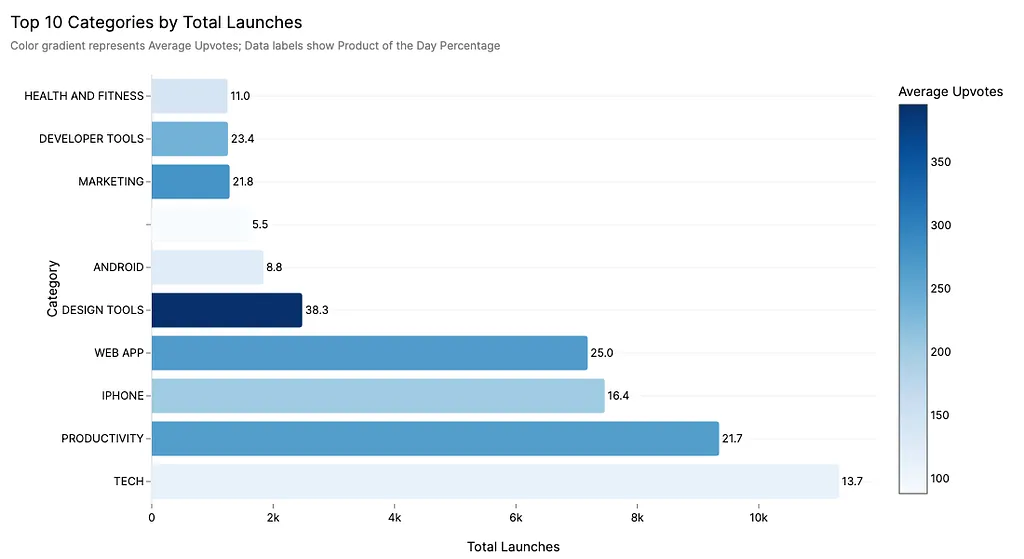Click the HEALTH AND FITNESS bar
The height and width of the screenshot is (559, 1024).
click(x=189, y=96)
